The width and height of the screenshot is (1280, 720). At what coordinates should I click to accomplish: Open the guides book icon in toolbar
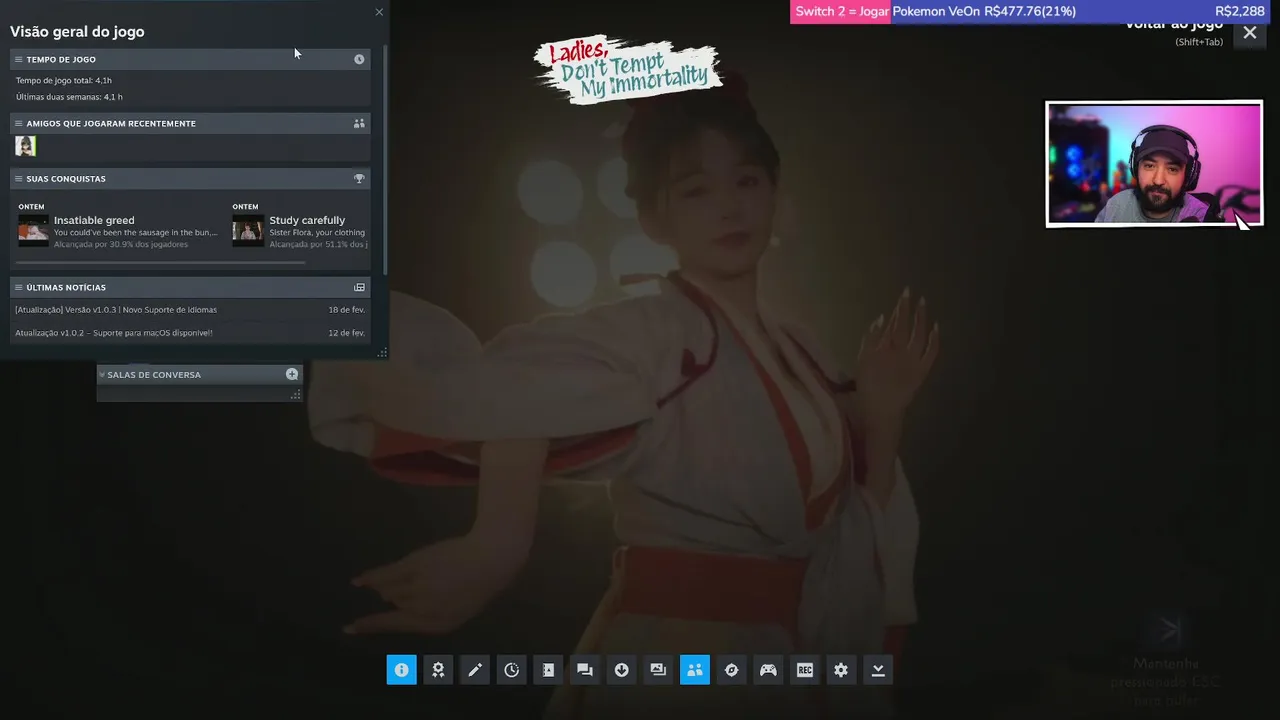click(x=548, y=670)
